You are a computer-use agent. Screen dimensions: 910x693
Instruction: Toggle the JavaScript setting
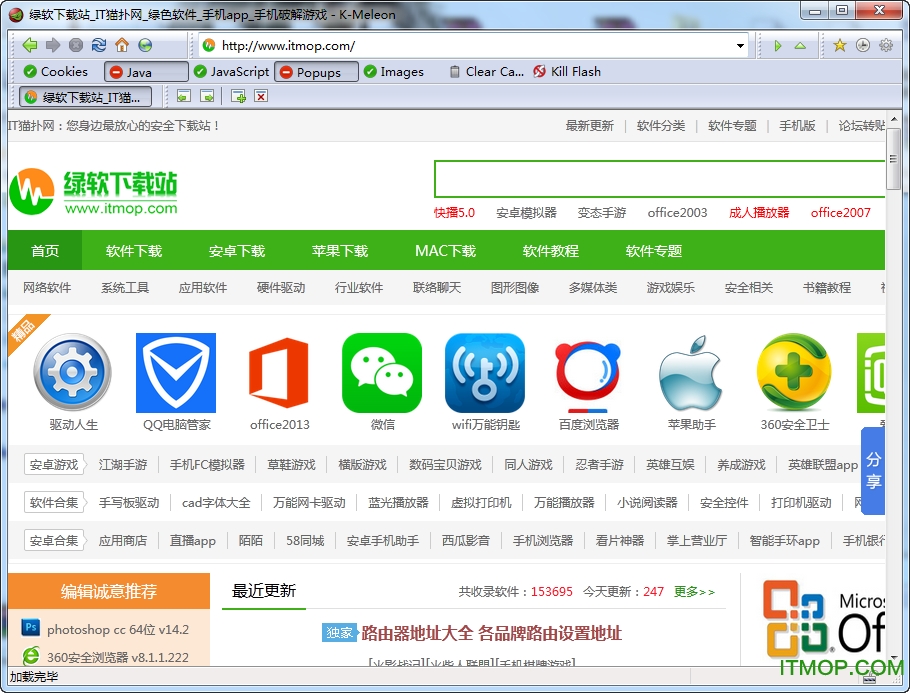point(232,71)
